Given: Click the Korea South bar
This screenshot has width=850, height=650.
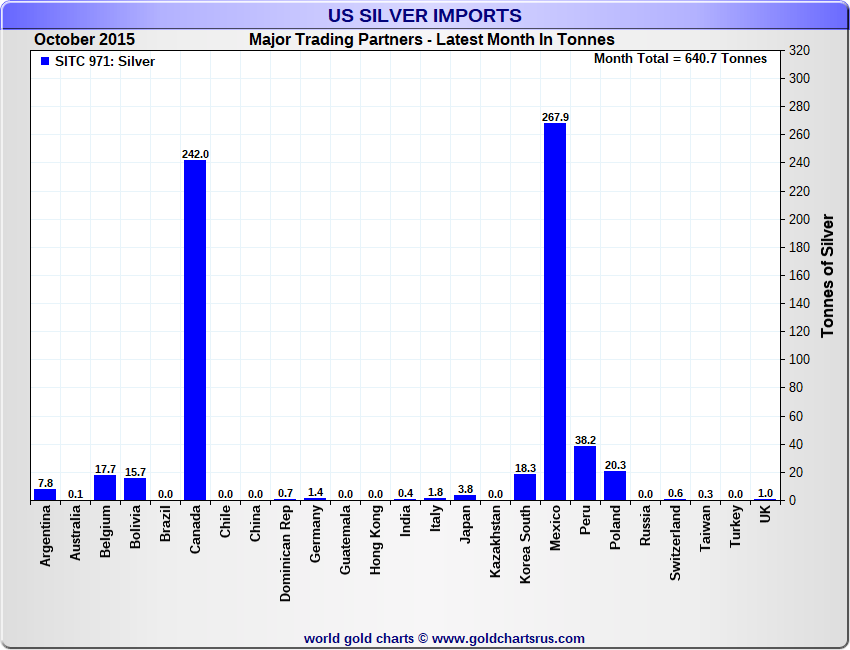Looking at the screenshot, I should (525, 487).
